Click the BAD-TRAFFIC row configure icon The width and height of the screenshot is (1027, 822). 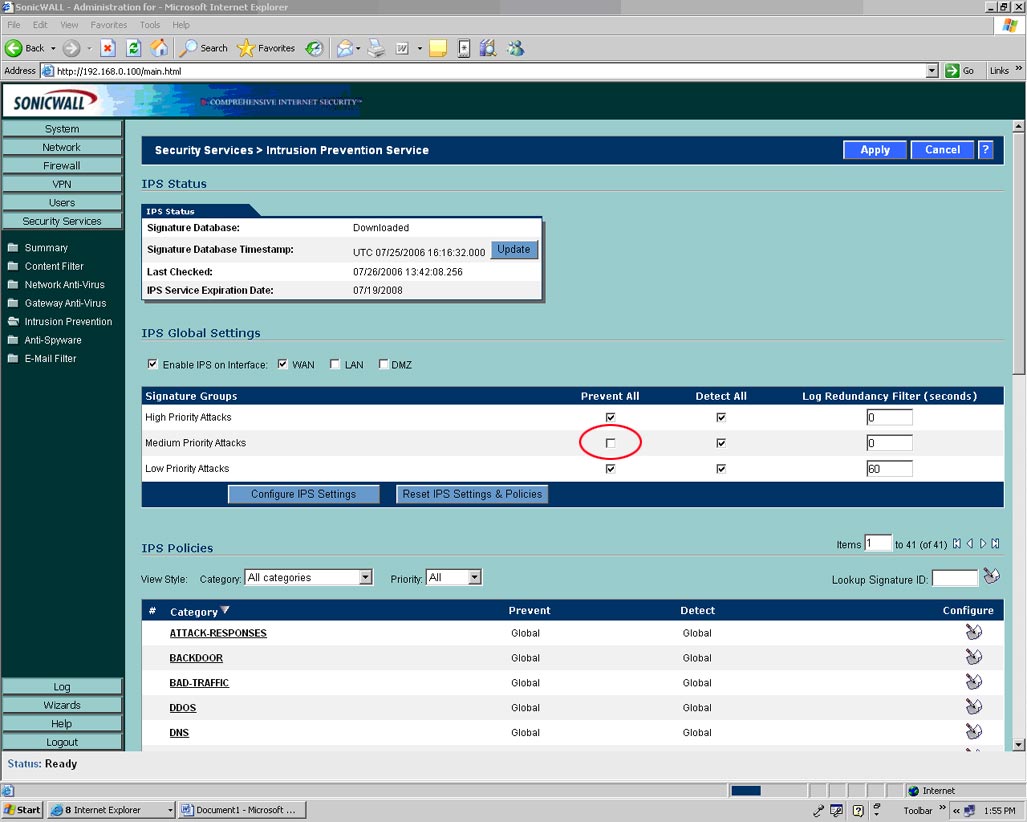[973, 682]
